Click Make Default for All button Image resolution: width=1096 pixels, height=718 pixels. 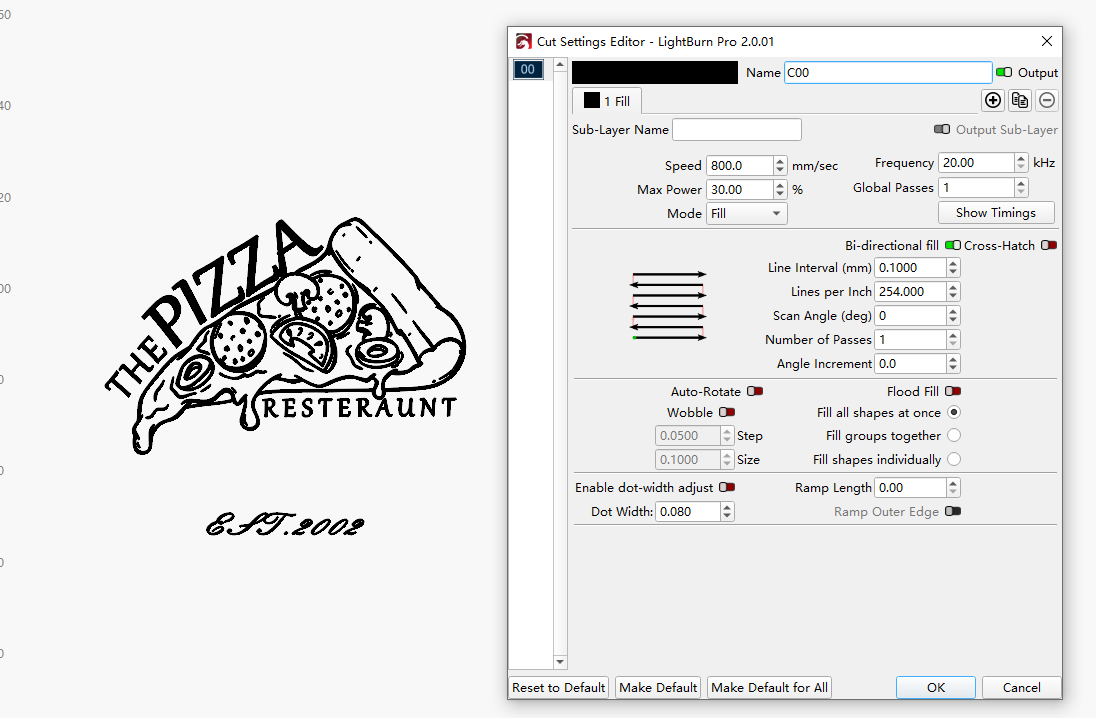pos(770,687)
